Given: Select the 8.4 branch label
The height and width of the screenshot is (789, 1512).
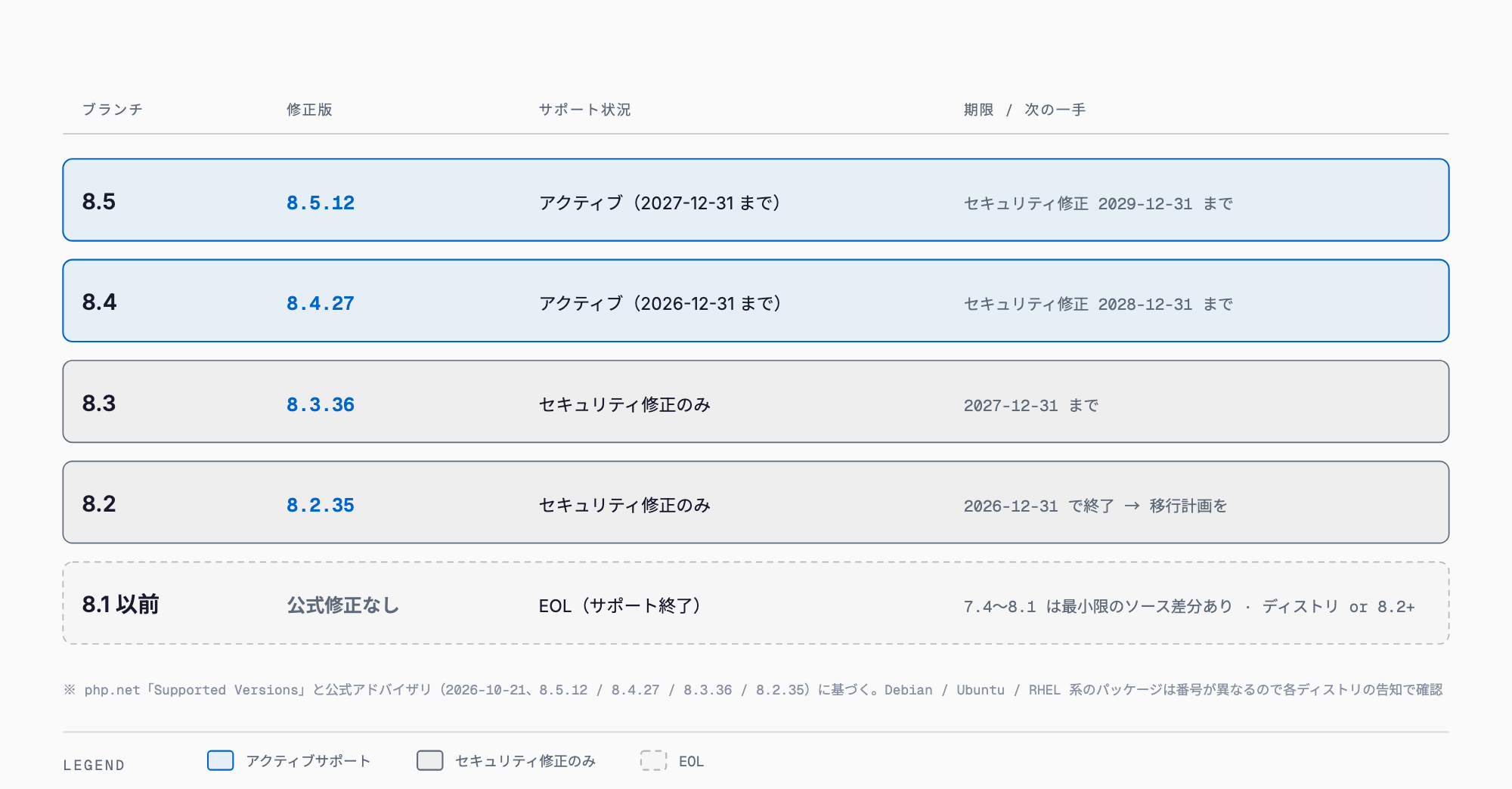Looking at the screenshot, I should tap(99, 302).
